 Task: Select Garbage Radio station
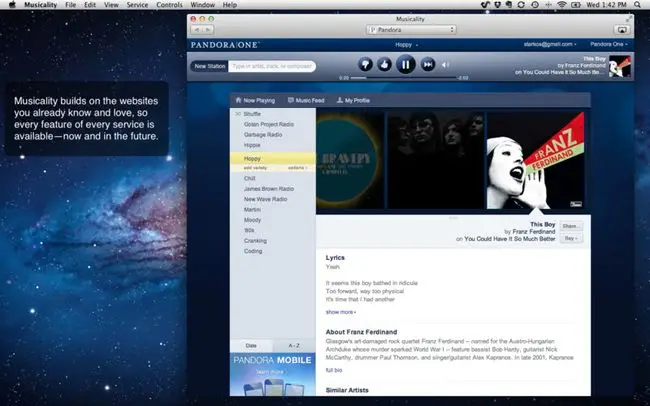263,134
